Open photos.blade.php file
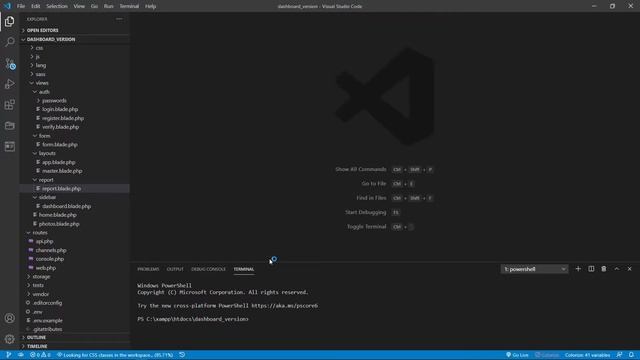Screen dimensions: 640x360 click(59, 224)
